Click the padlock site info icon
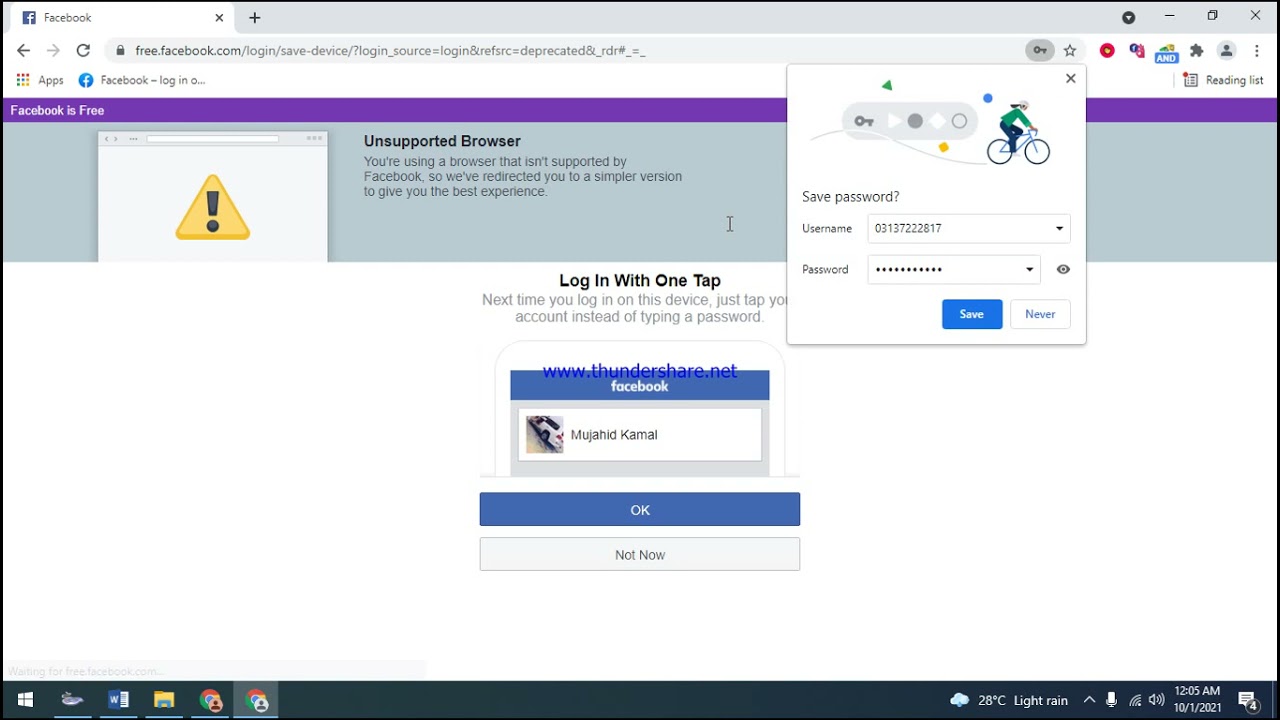The width and height of the screenshot is (1280, 720). tap(120, 51)
